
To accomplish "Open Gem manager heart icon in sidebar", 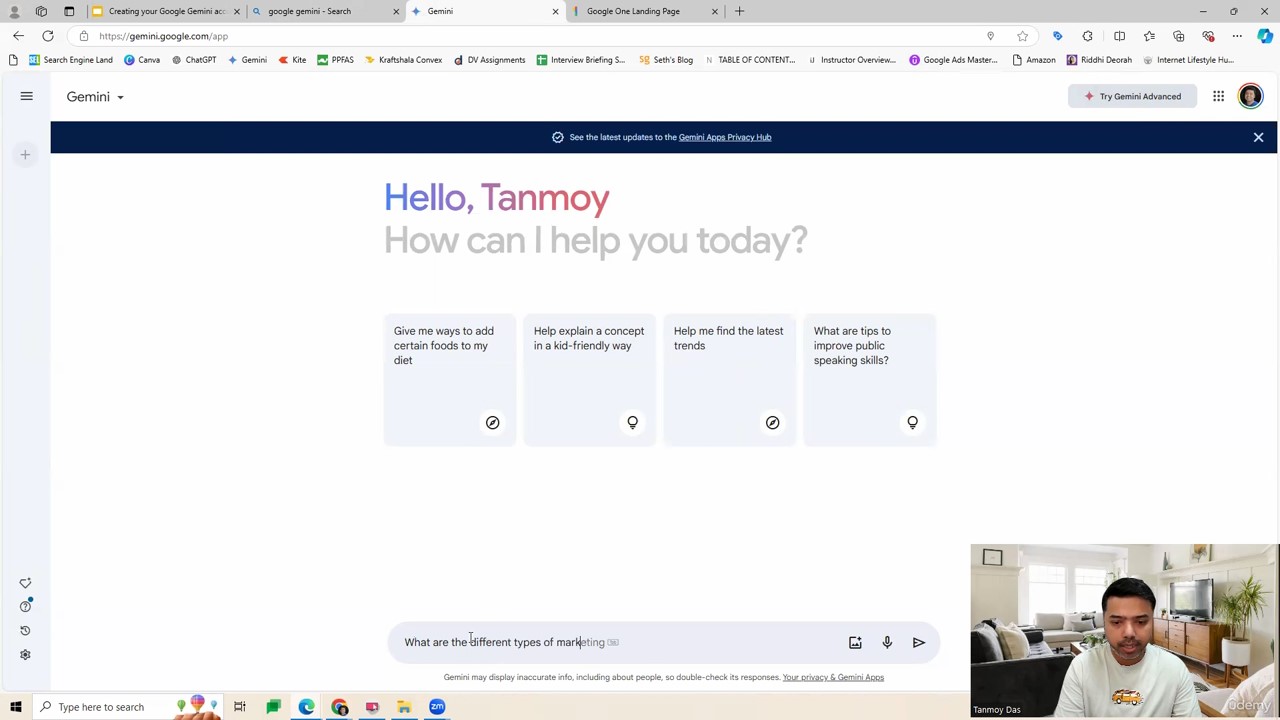I will 25,583.
